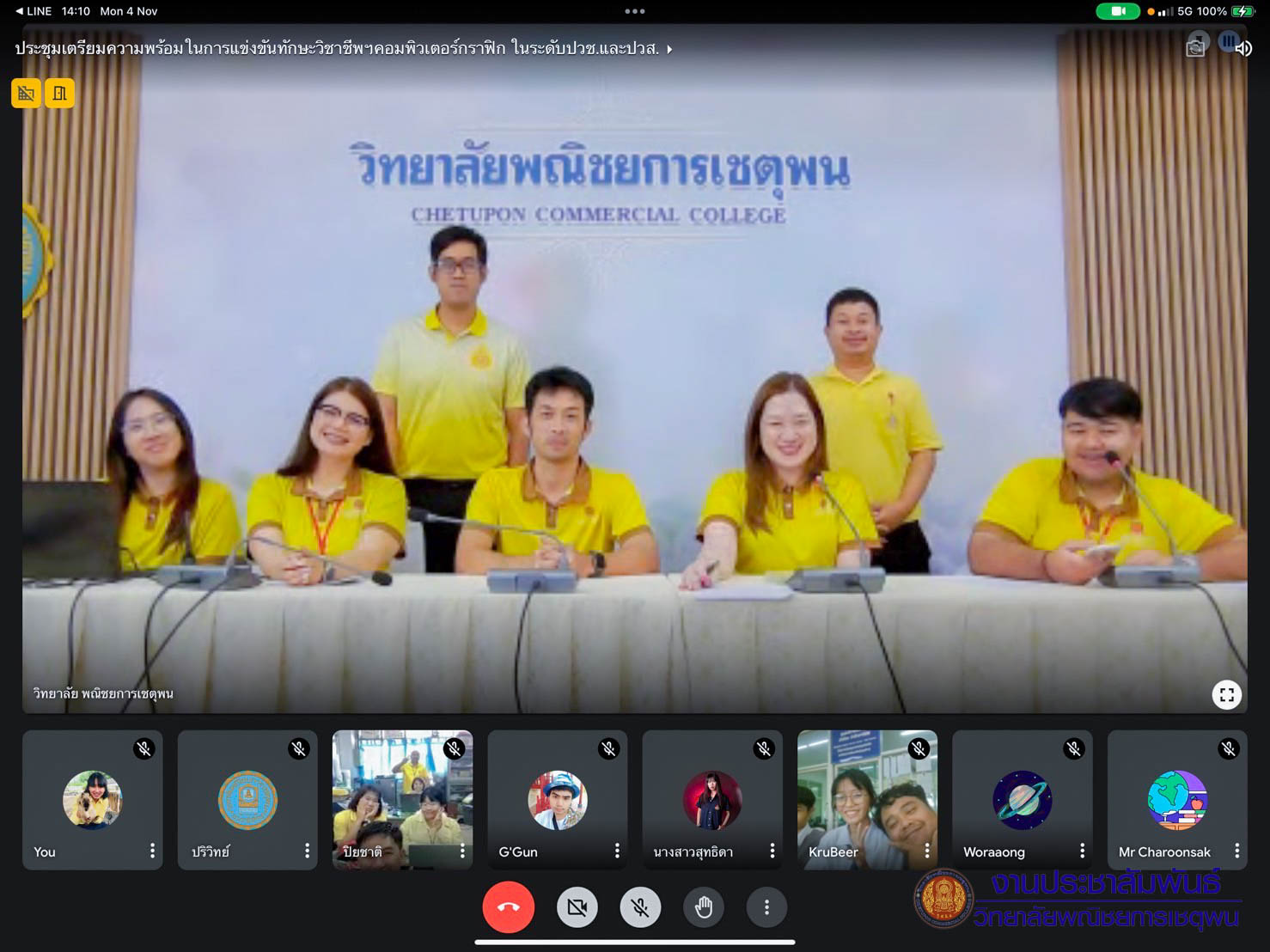Open more options in the call controls

766,907
